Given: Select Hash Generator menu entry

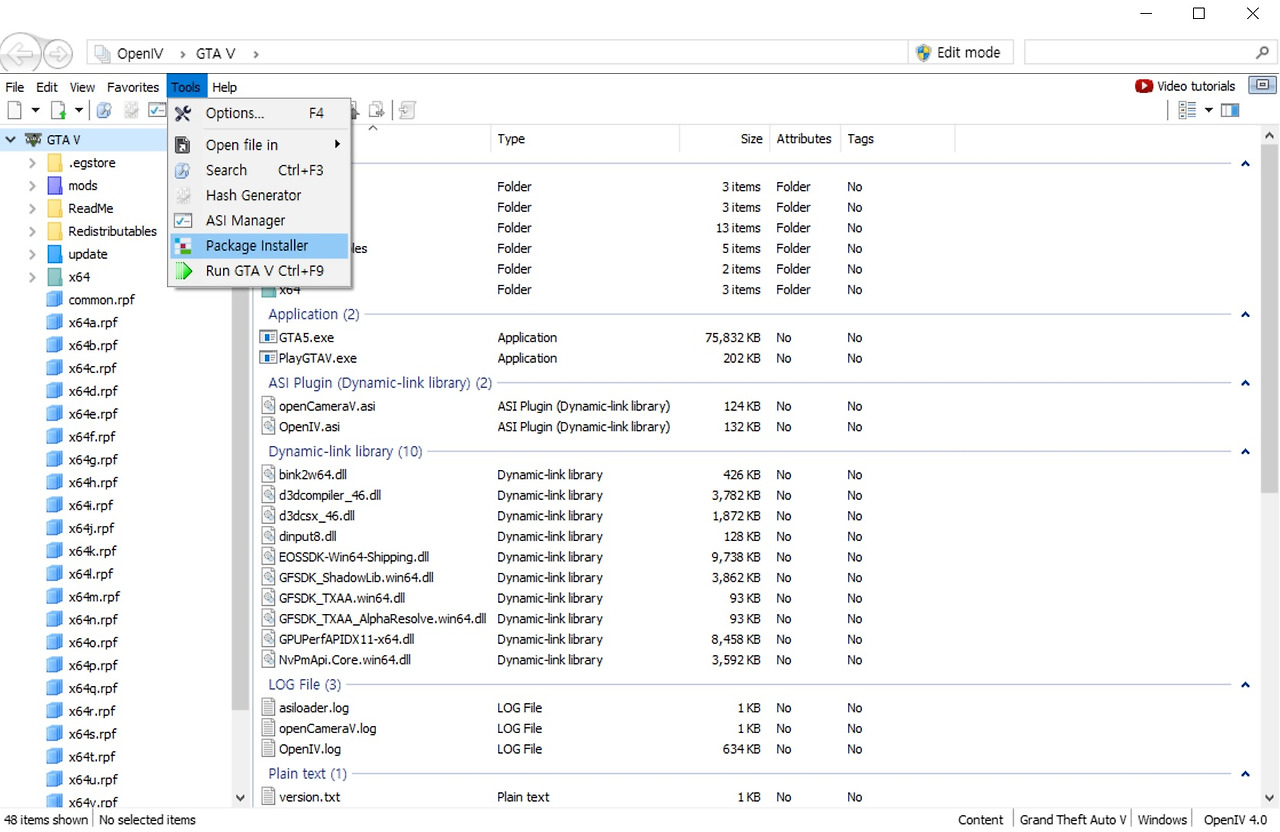Looking at the screenshot, I should pyautogui.click(x=259, y=196).
